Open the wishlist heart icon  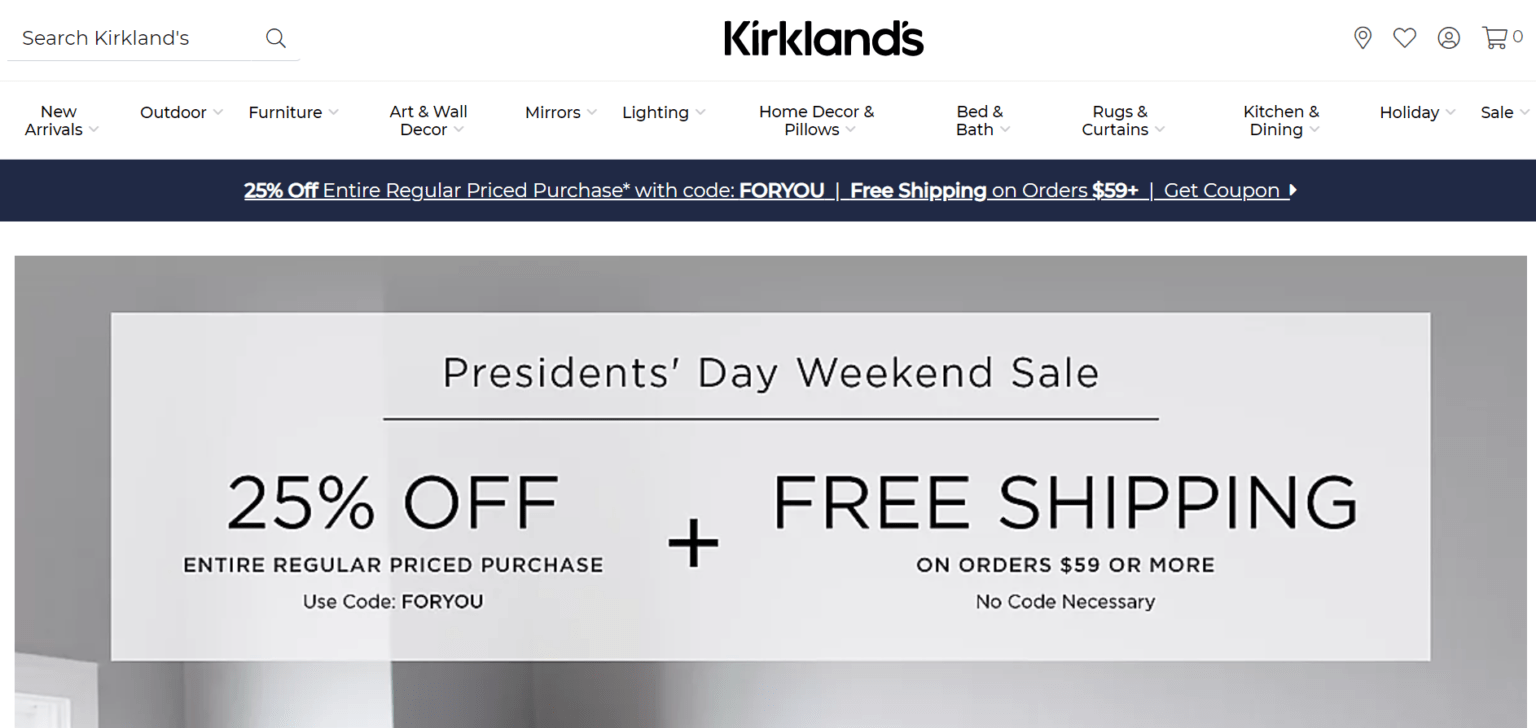(x=1405, y=37)
